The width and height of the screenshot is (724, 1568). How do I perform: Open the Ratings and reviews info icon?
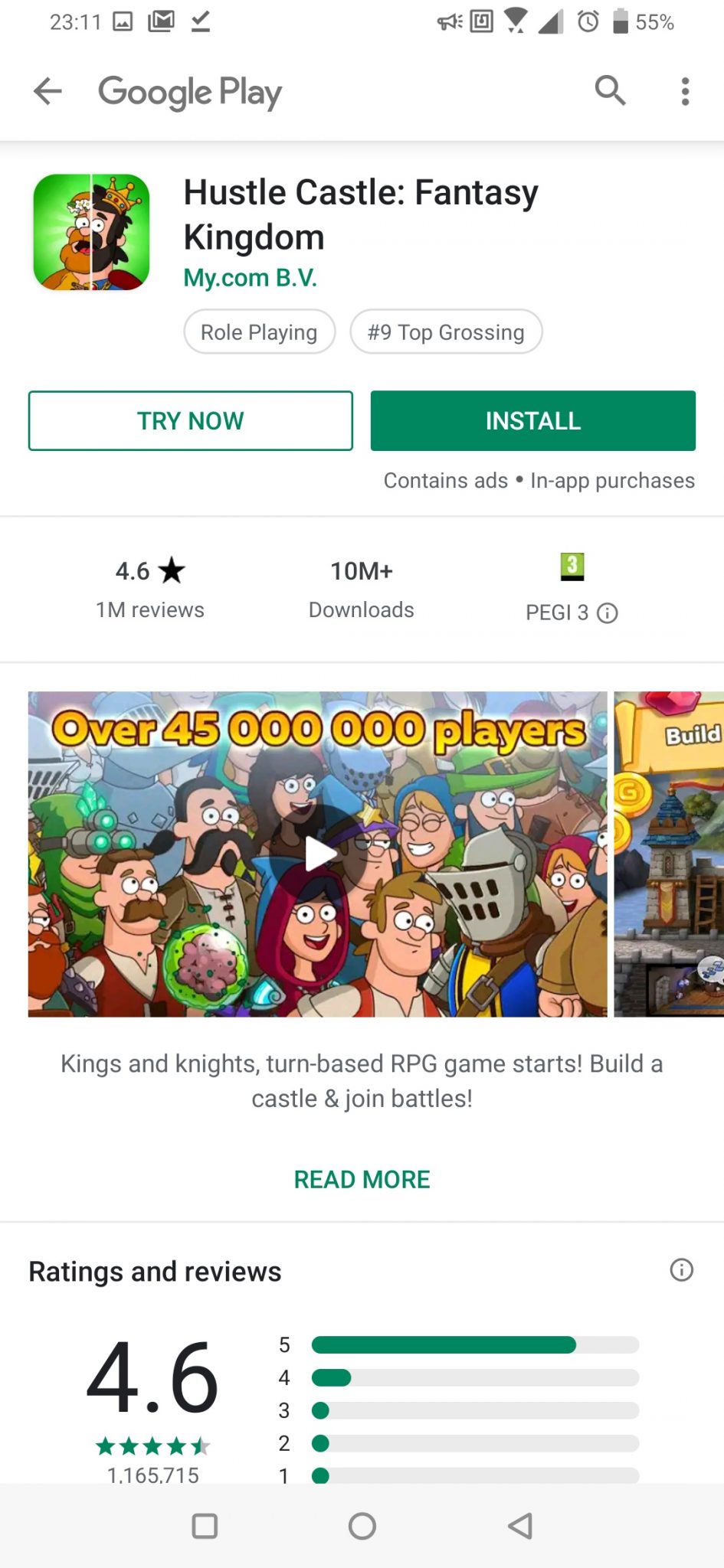tap(681, 1270)
